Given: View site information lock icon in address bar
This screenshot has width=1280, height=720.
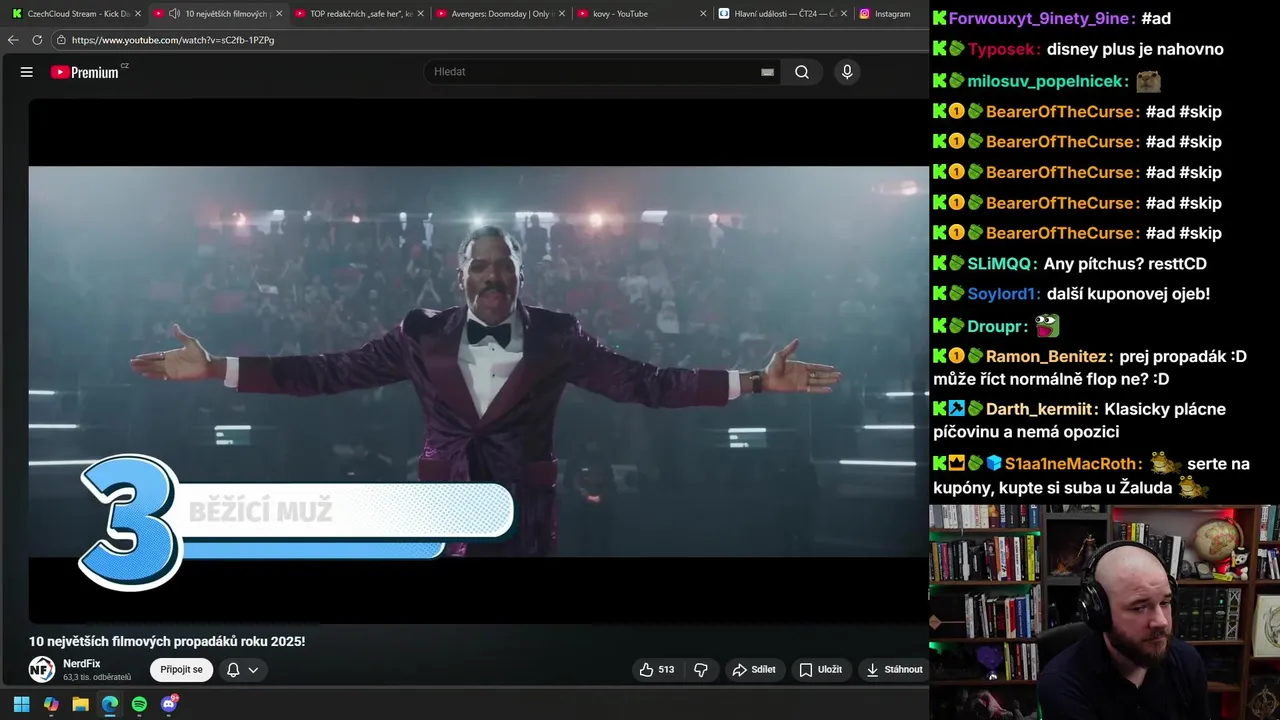Looking at the screenshot, I should point(61,40).
